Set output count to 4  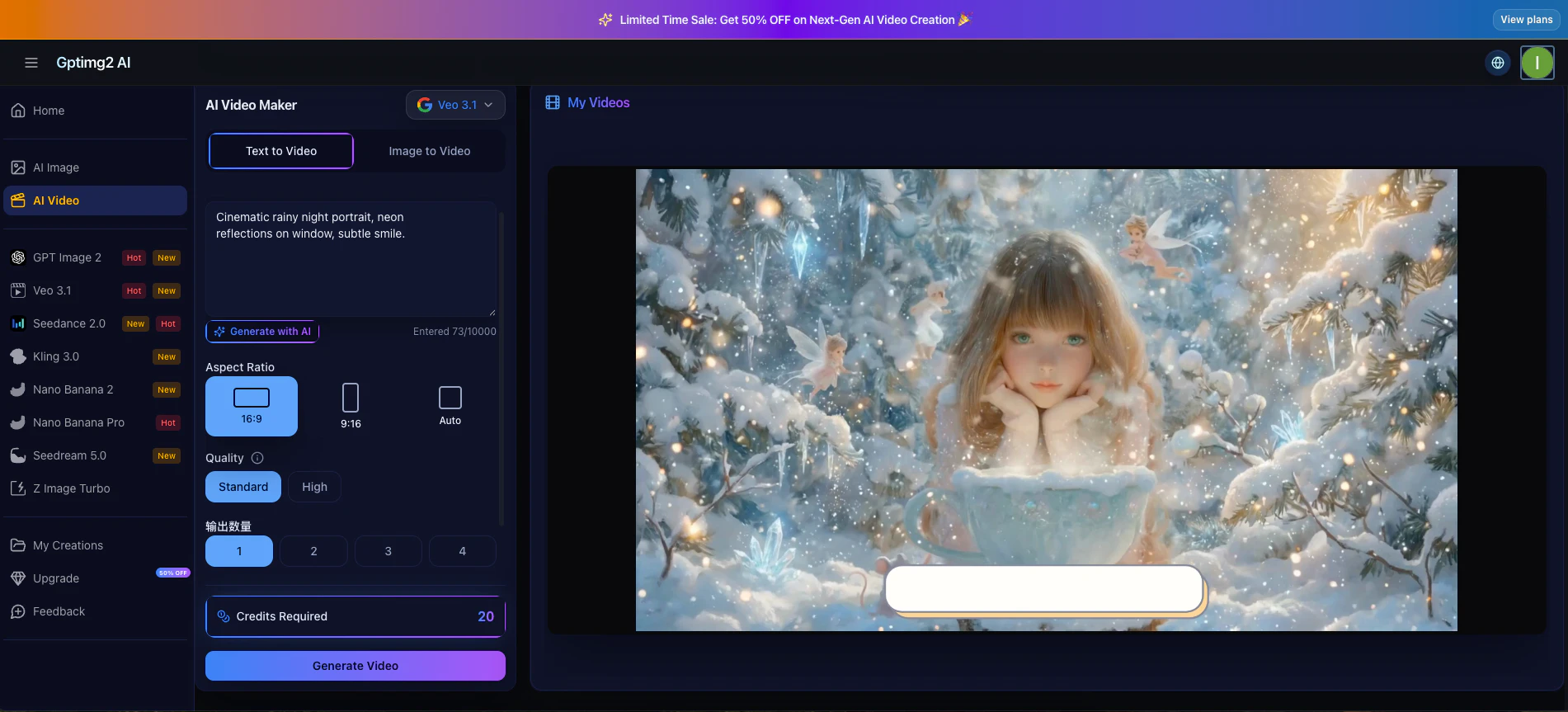tap(463, 551)
